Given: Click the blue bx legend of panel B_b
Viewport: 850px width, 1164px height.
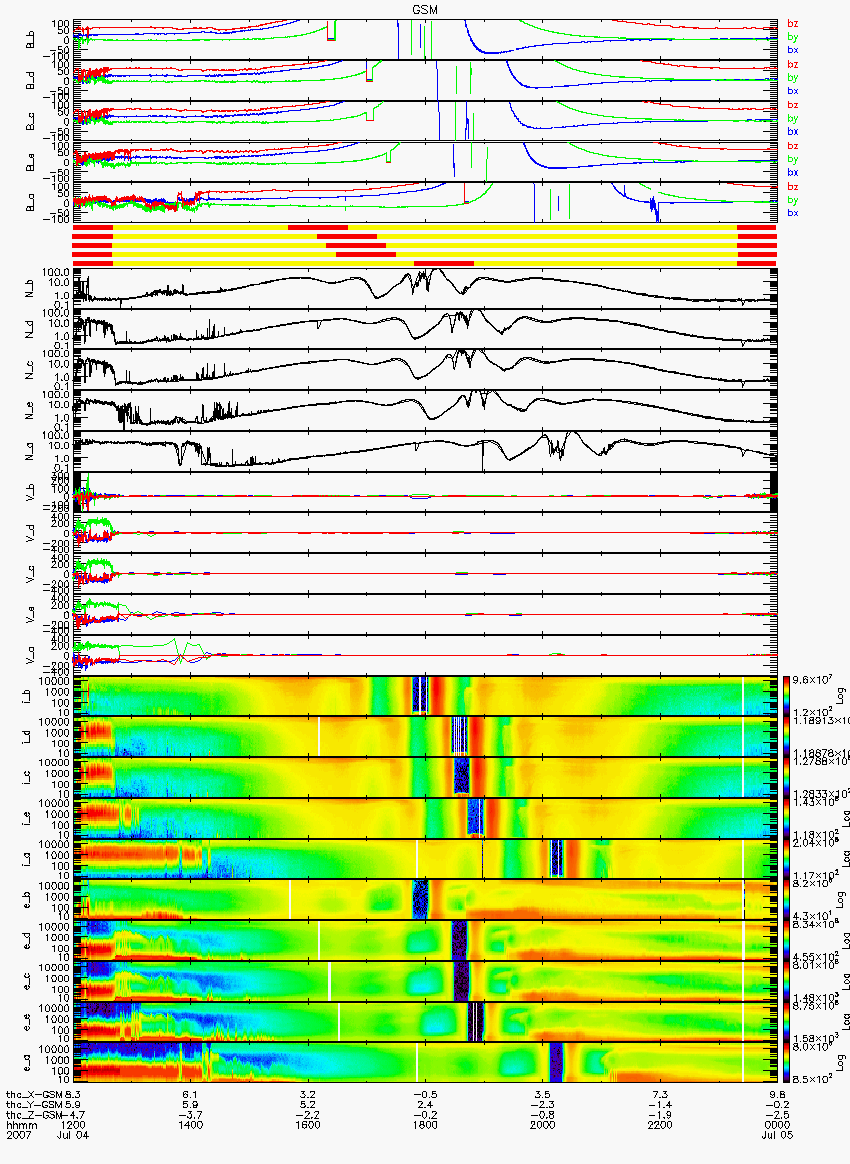Looking at the screenshot, I should (x=792, y=50).
